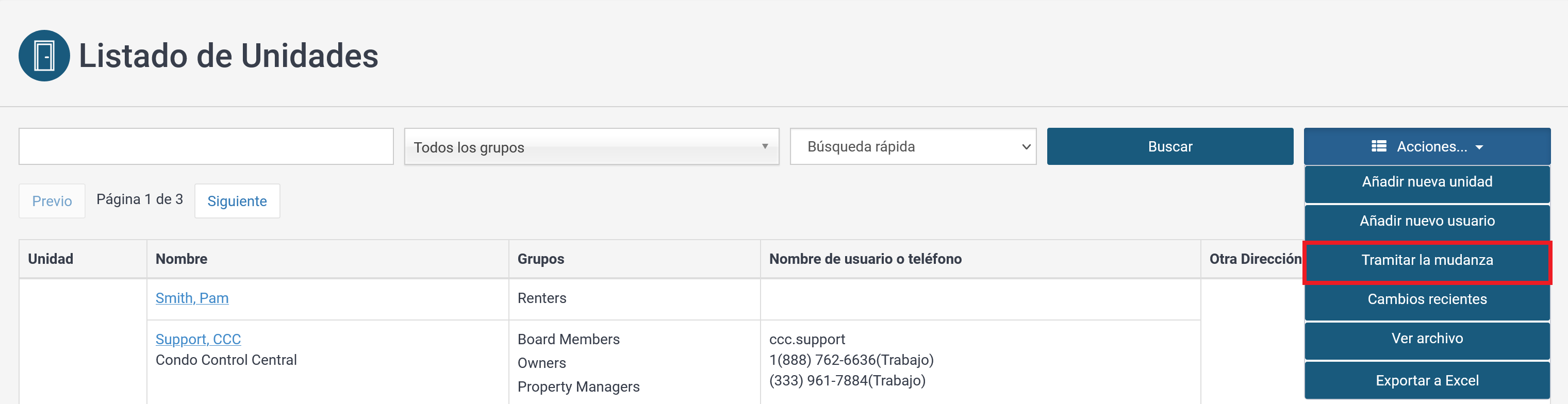
Task: Go to Previo page
Action: click(52, 201)
